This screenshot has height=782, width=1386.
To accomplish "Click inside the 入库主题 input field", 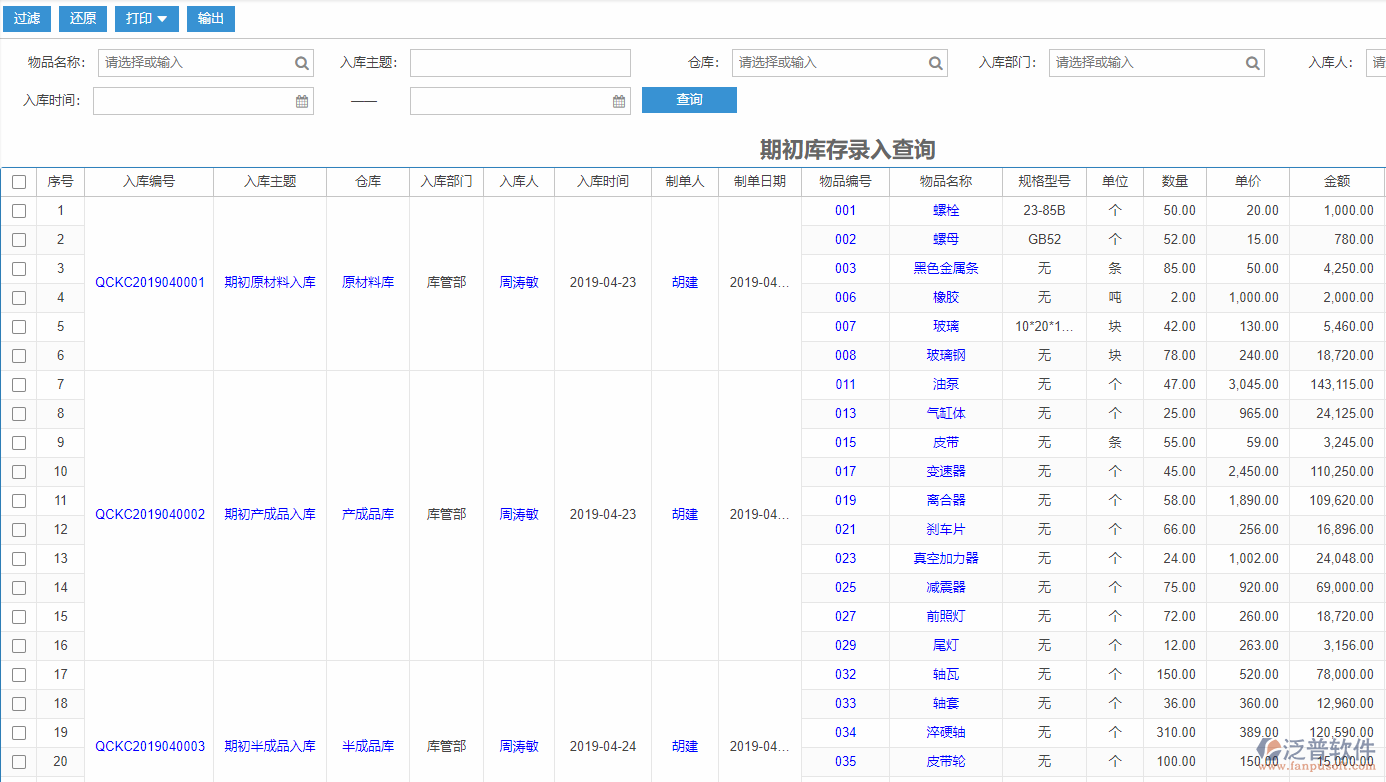I will [520, 62].
